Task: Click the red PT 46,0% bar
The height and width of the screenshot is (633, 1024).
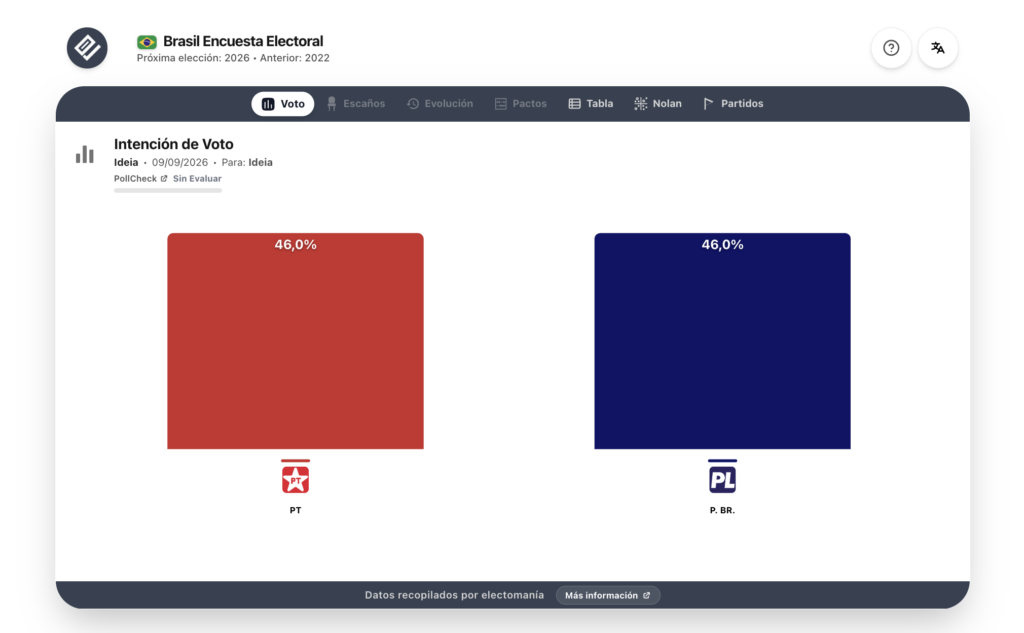Action: [x=295, y=341]
